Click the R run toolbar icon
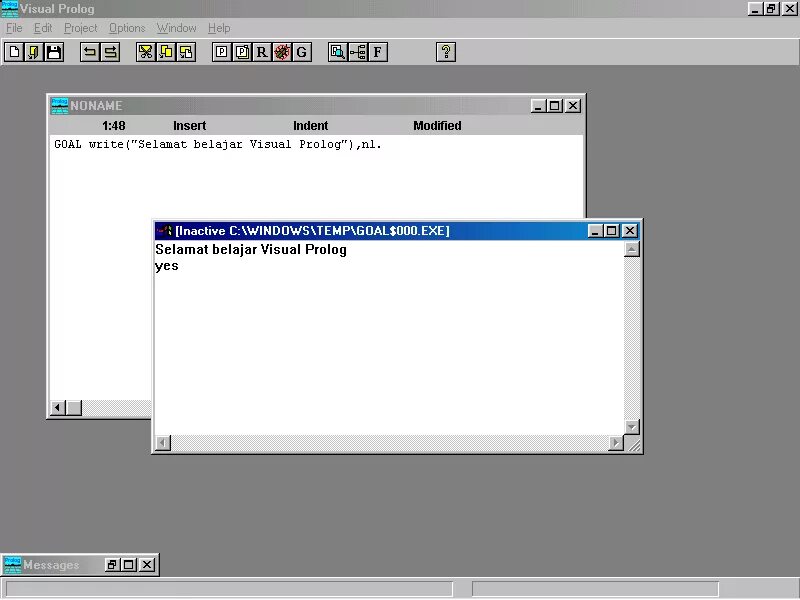Screen dimensions: 800x600 click(262, 52)
